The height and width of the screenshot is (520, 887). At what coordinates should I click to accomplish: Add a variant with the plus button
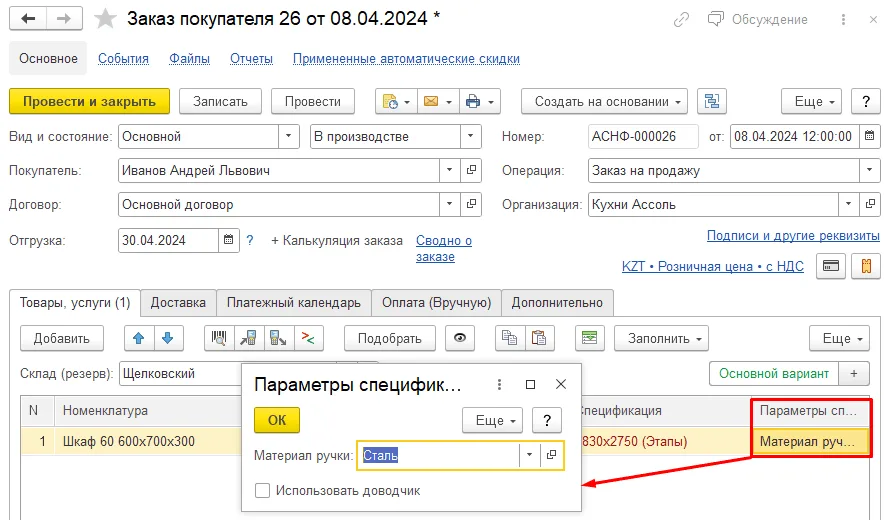(854, 373)
